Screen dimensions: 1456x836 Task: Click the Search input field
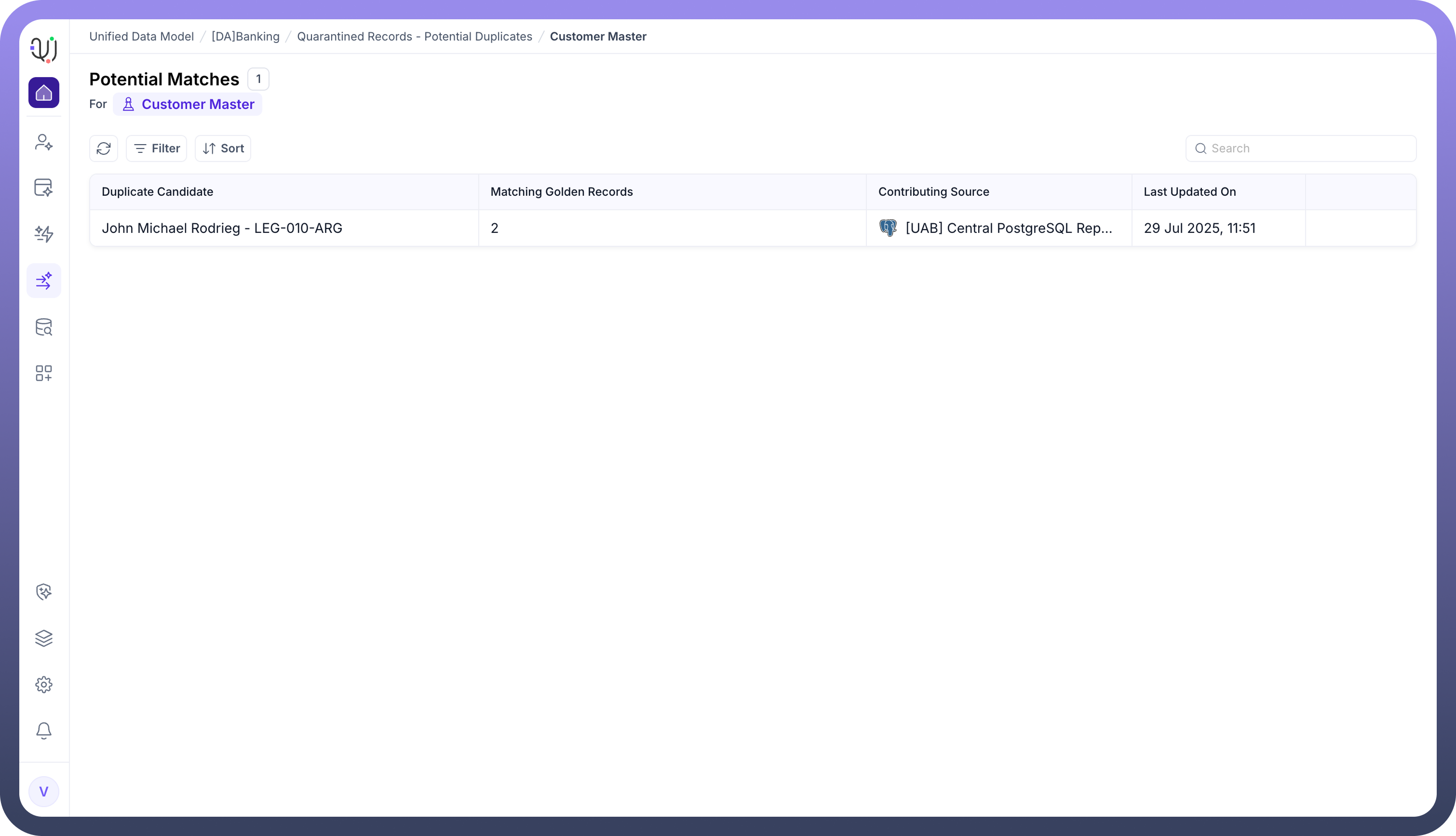(1301, 148)
